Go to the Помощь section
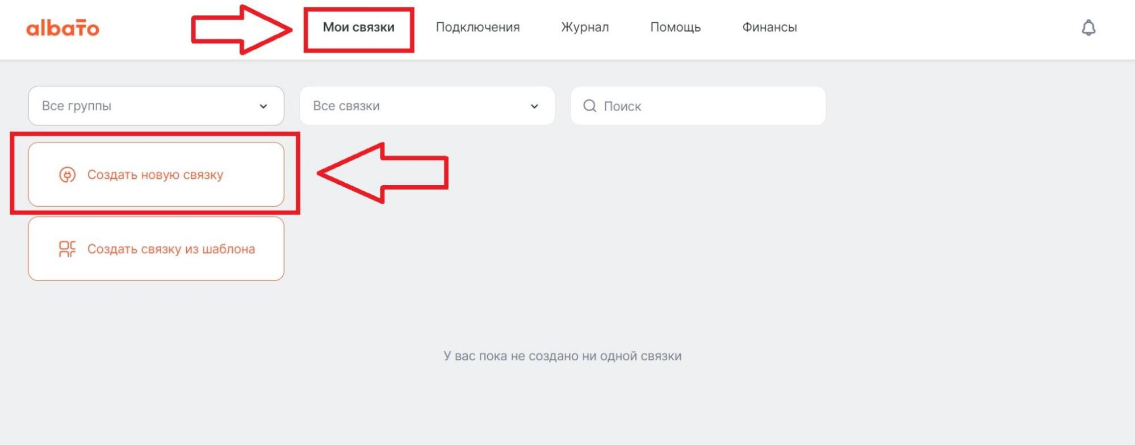 point(675,28)
